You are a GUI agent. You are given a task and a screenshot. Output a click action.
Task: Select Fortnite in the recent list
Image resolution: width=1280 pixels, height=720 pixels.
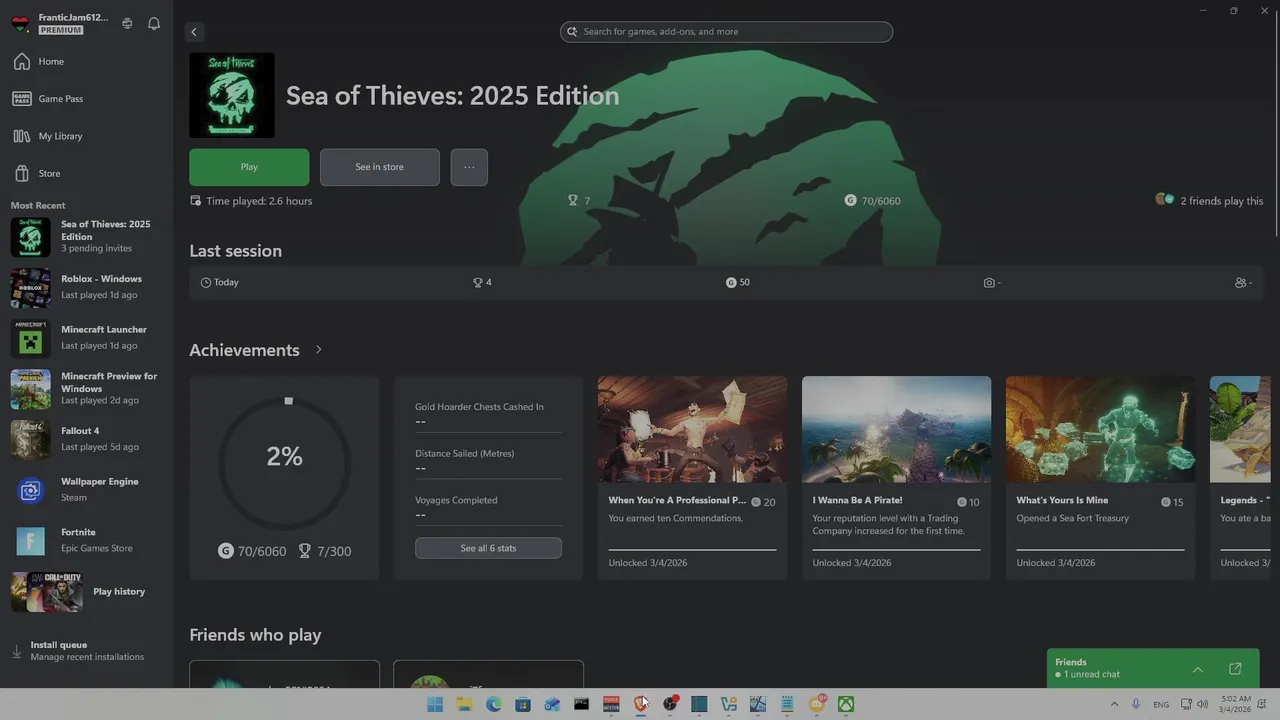click(x=86, y=541)
